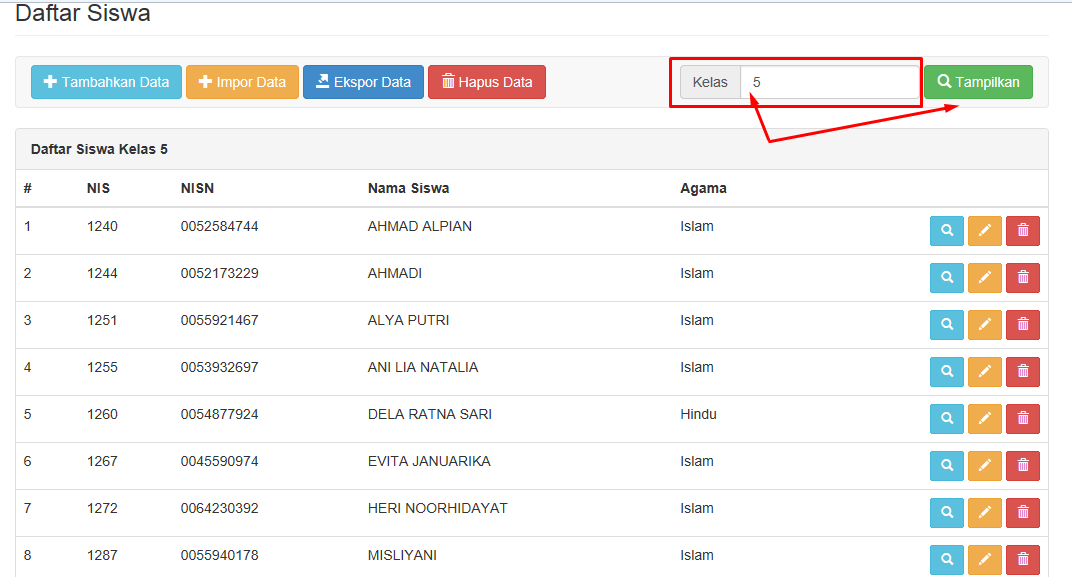The height and width of the screenshot is (577, 1072).
Task: Click the Kelas label addon
Action: 710,82
